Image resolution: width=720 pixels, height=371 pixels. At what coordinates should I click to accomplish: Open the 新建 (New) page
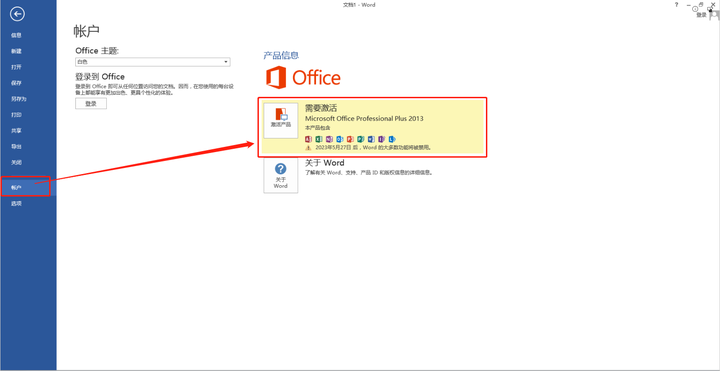tap(17, 51)
